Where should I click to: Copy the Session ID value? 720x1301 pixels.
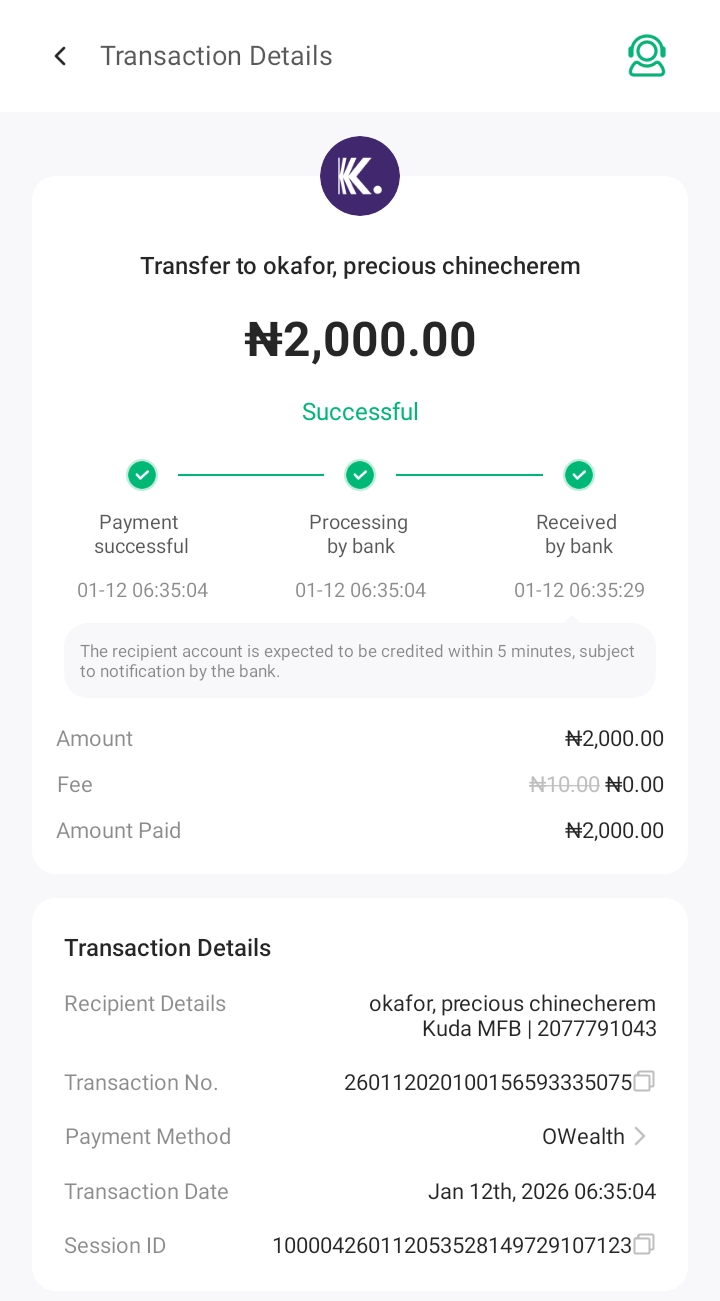645,1244
